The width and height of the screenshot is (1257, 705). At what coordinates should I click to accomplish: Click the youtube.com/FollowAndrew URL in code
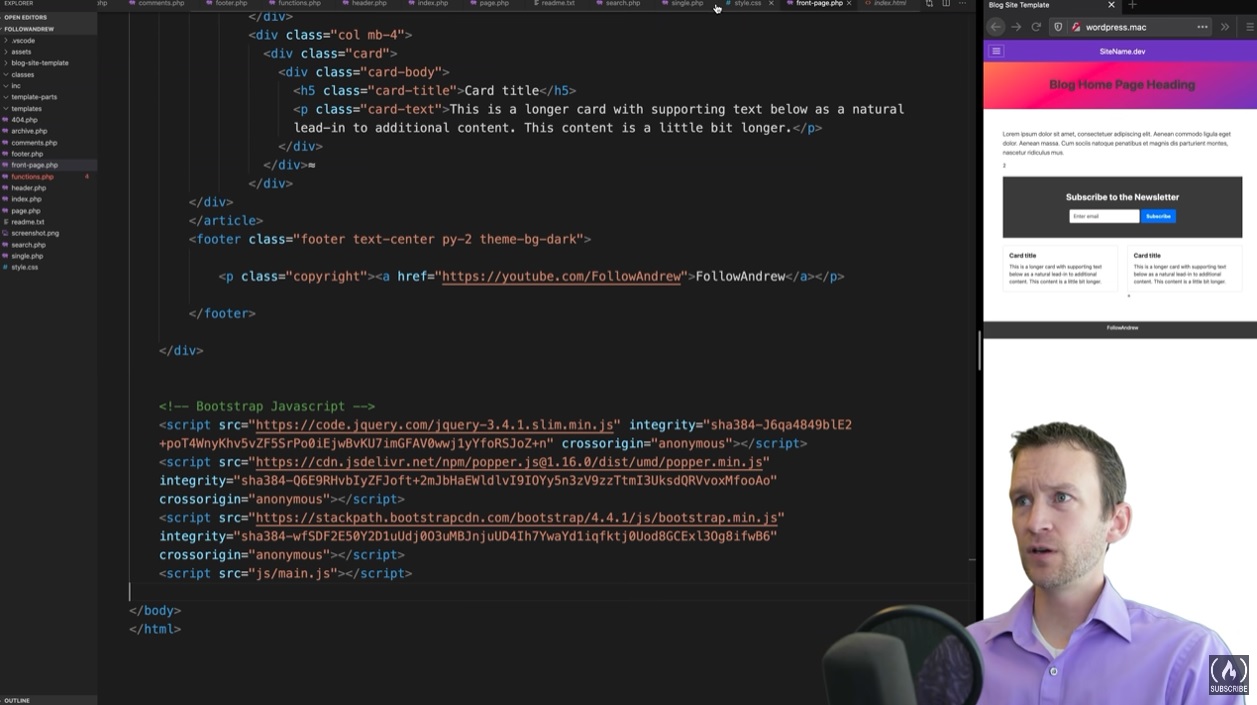coord(561,276)
